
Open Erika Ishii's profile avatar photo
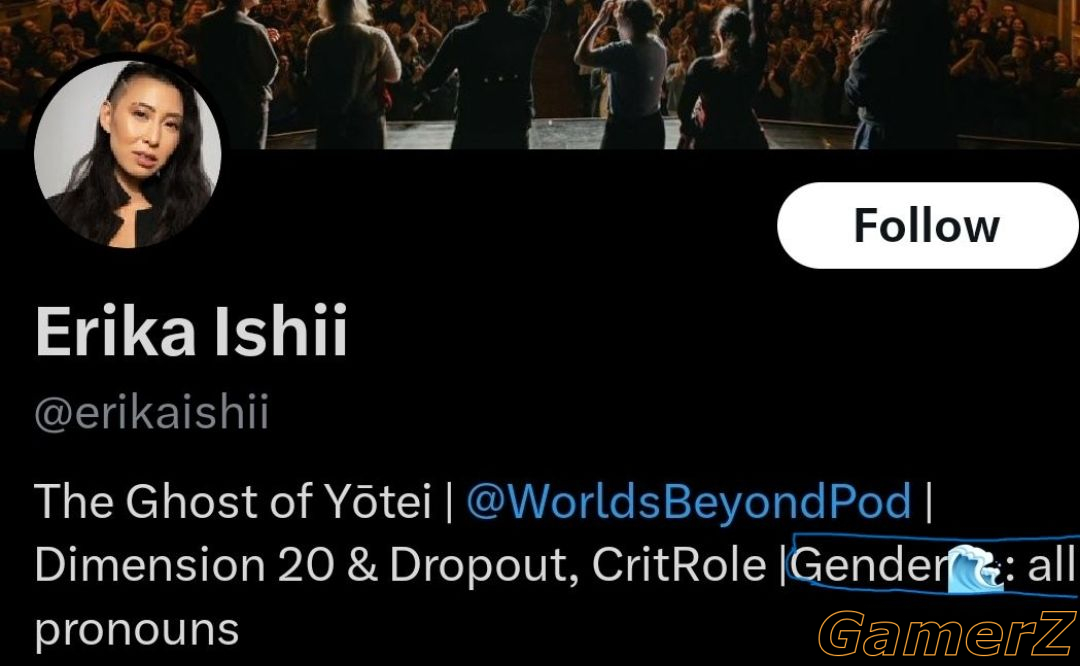[128, 154]
